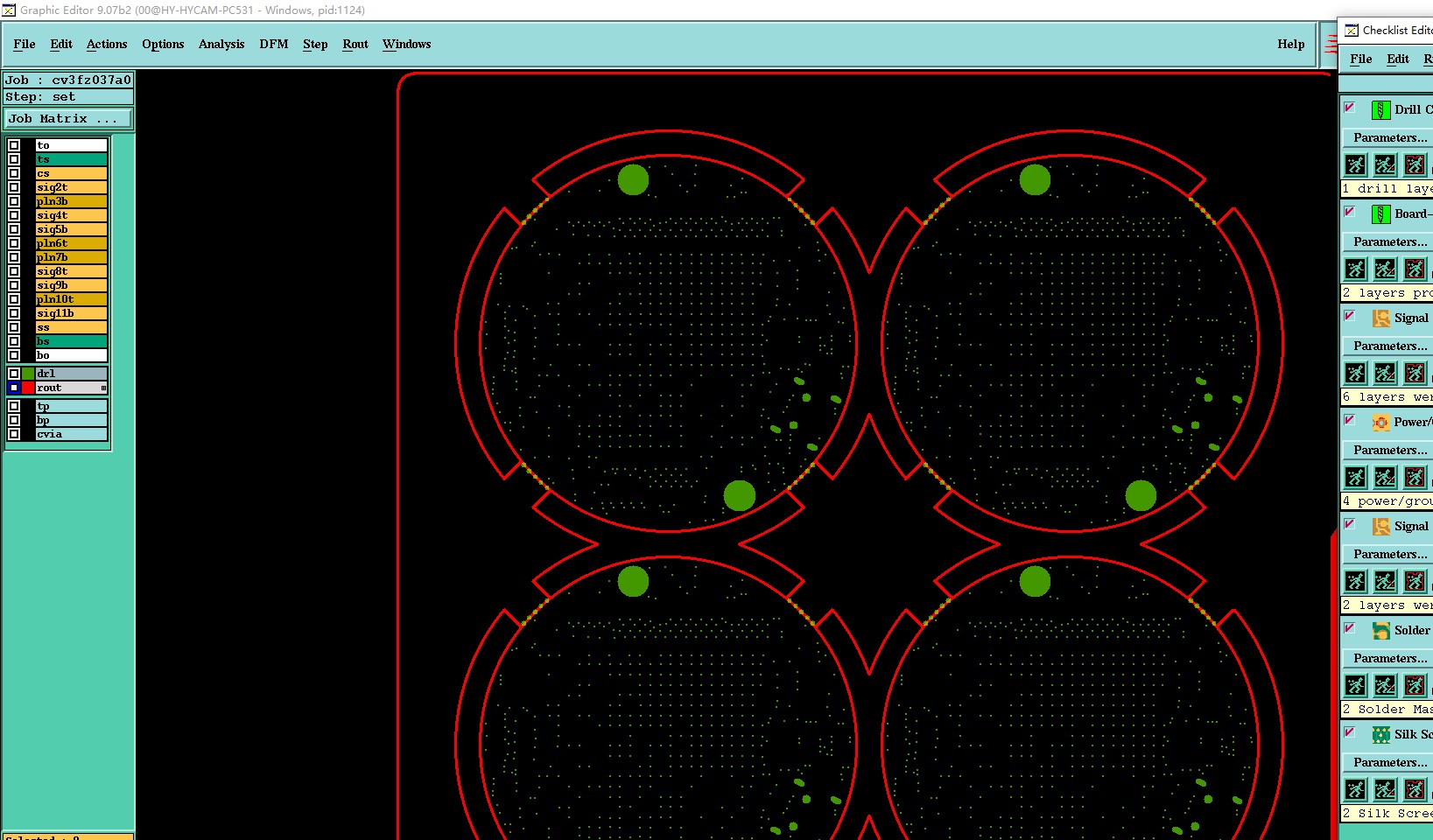Screen dimensions: 1433x840
Task: Open the File menu in Graphic Editor
Action: [x=25, y=44]
